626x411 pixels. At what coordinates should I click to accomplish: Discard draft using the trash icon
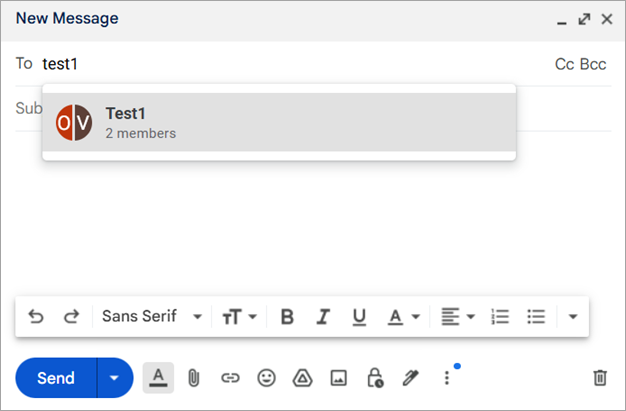(x=600, y=378)
